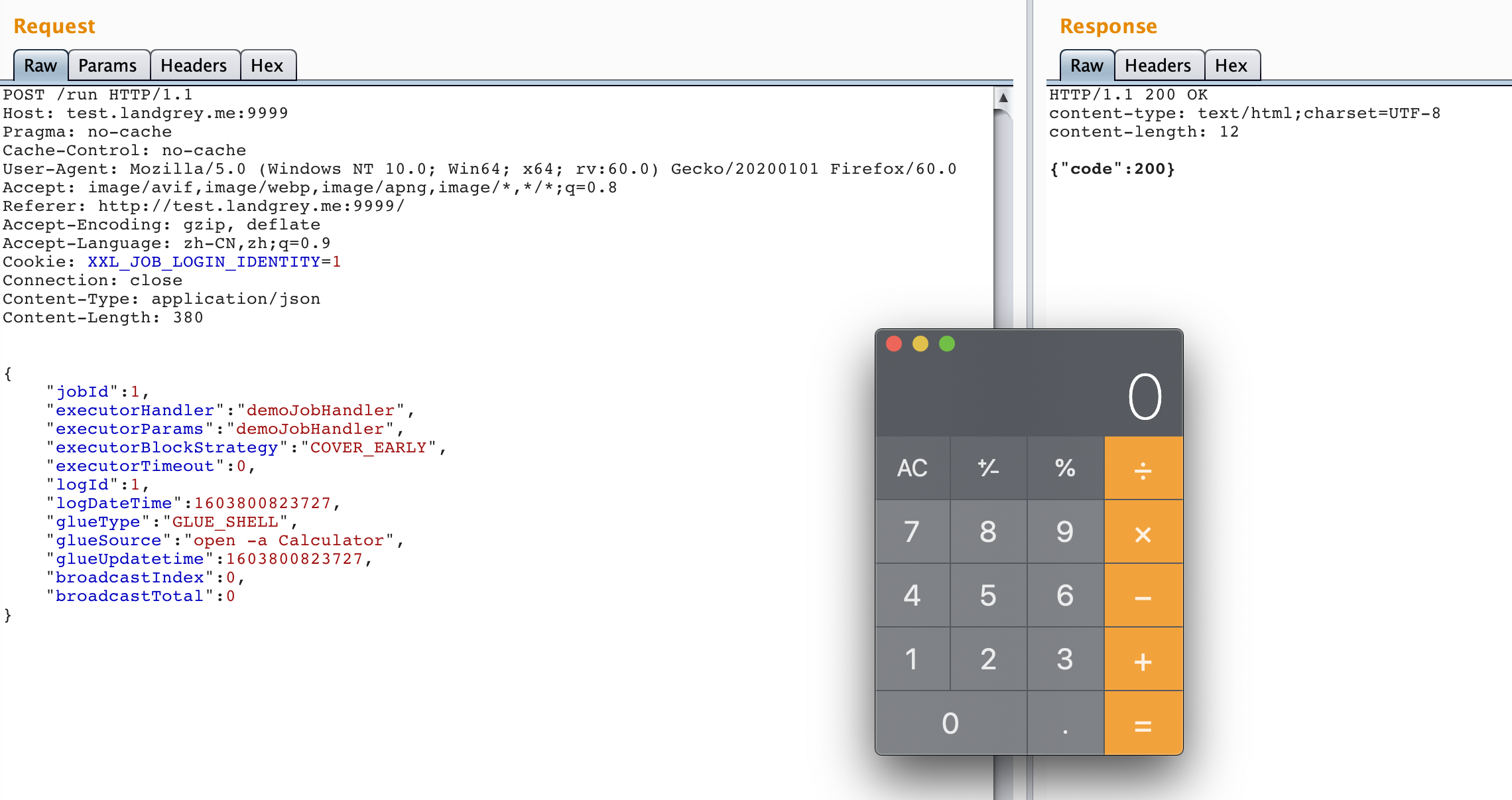This screenshot has height=800, width=1512.
Task: Switch to the Request Raw tab
Action: pyautogui.click(x=40, y=66)
